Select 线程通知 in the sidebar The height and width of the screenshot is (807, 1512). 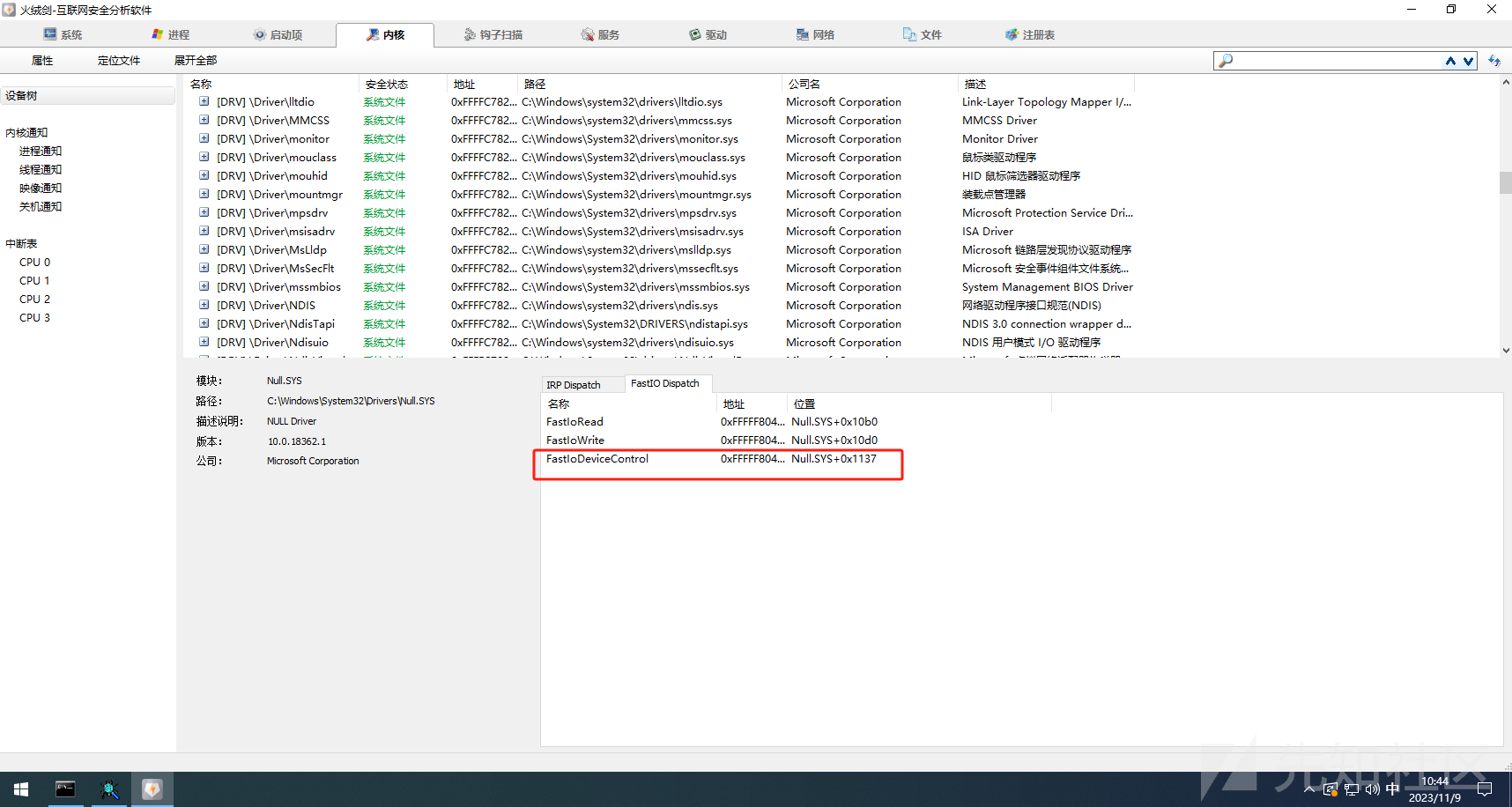(41, 170)
